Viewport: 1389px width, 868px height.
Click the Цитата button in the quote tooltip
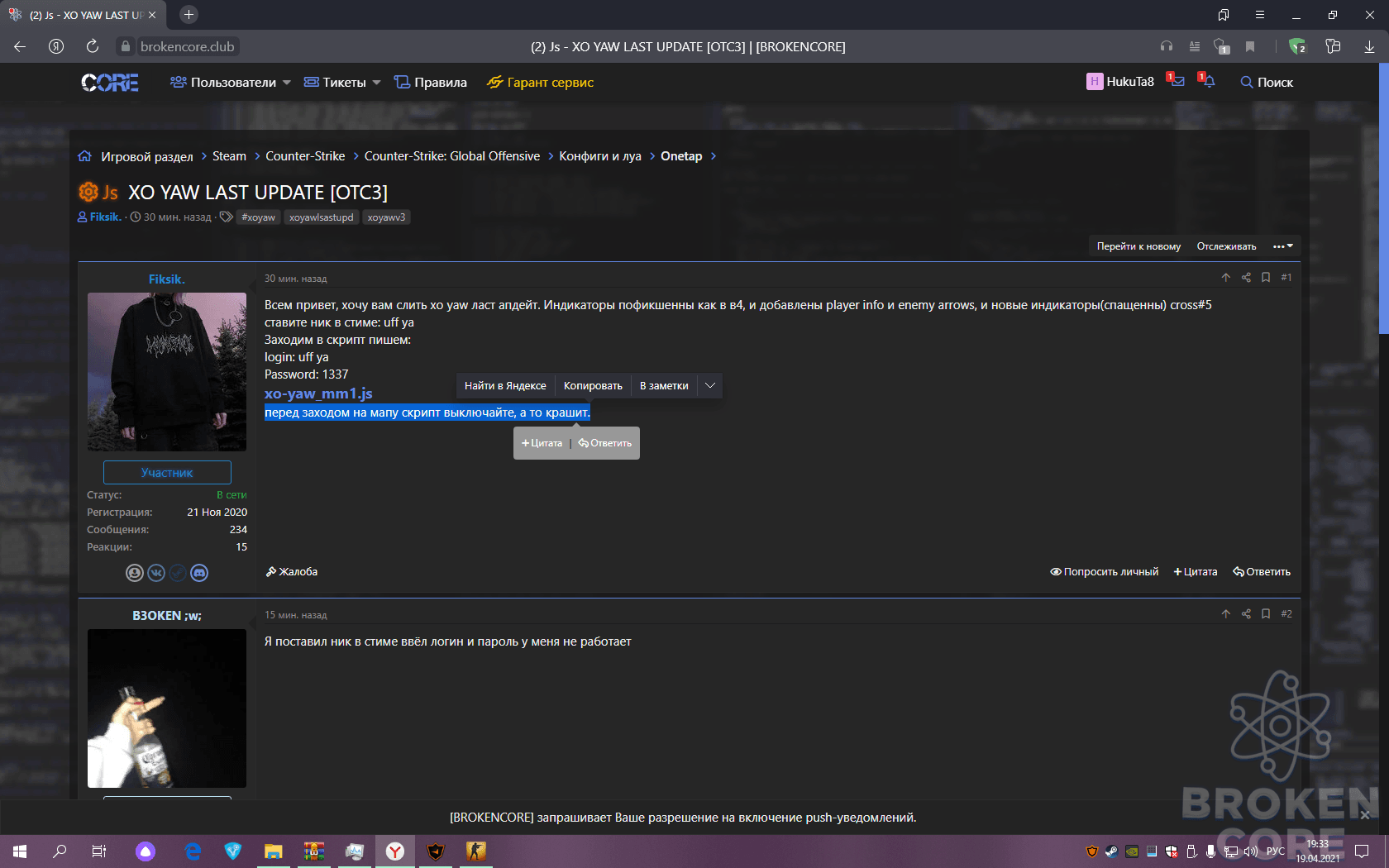(542, 443)
